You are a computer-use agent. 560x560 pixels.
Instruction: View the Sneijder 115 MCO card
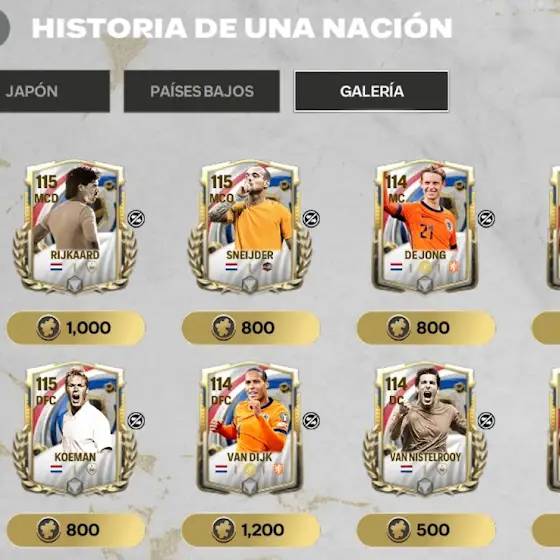point(250,227)
